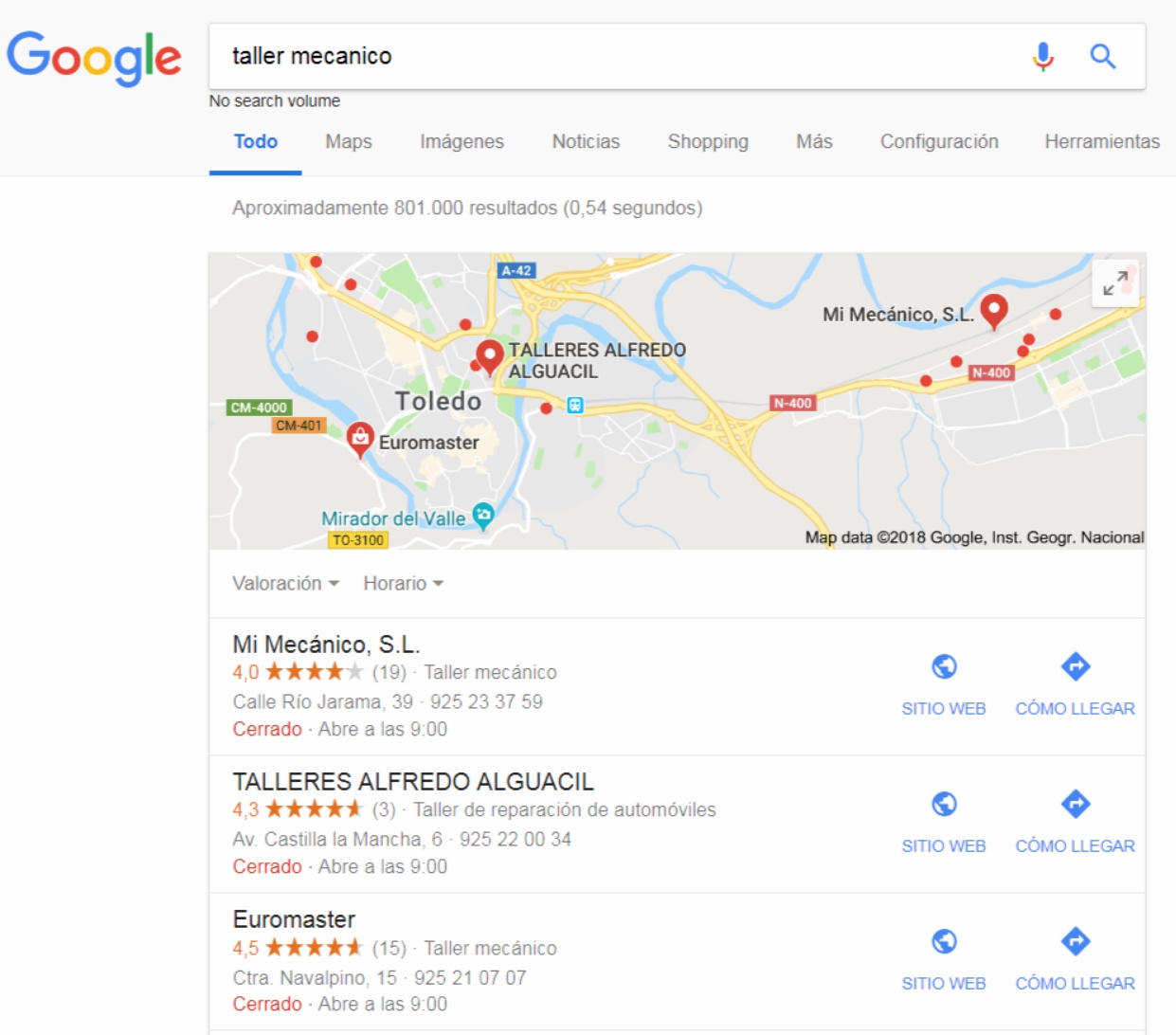
Task: Click the Talleres Alfredo Alguacil map pin
Action: (489, 357)
